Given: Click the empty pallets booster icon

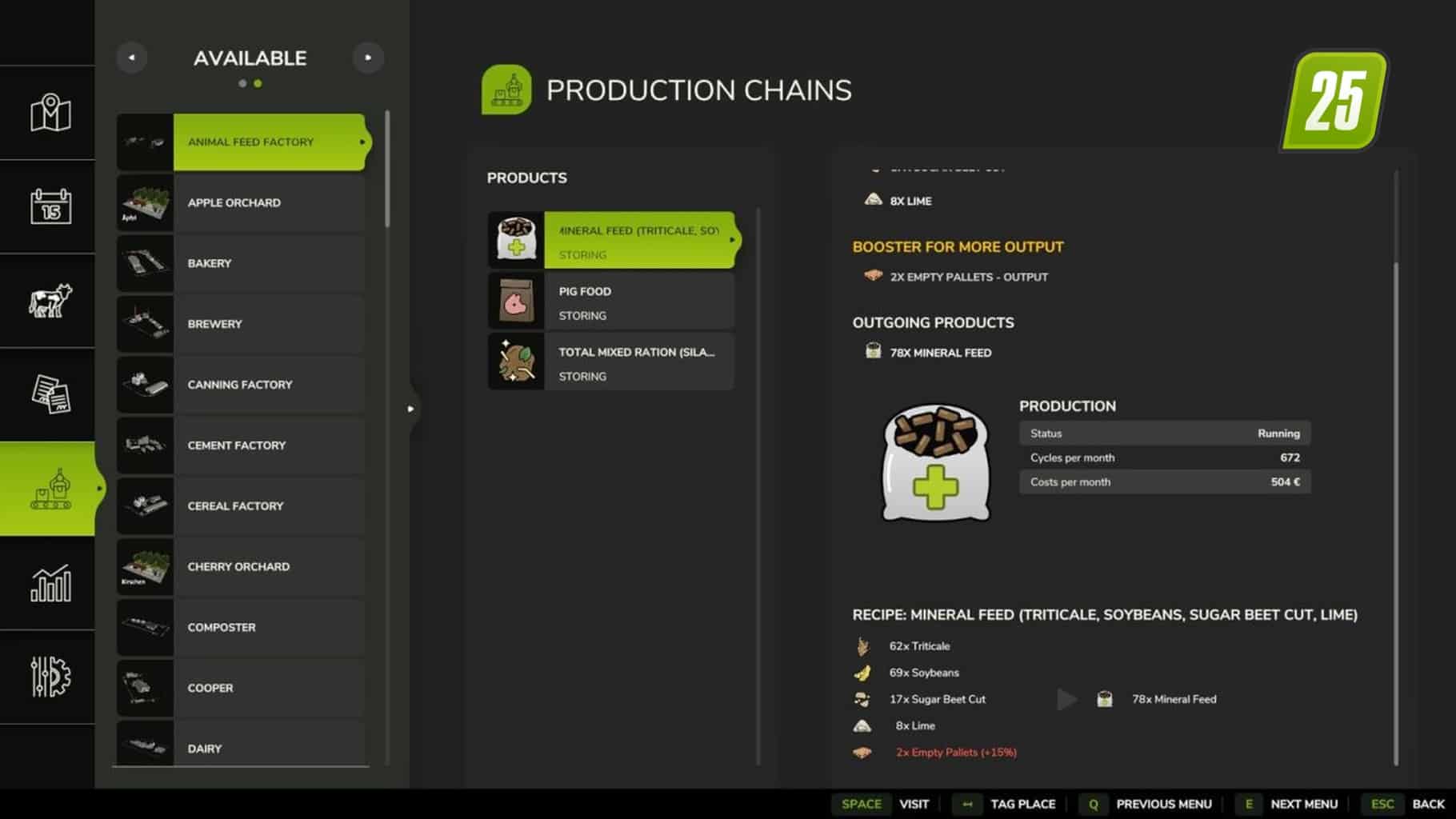Looking at the screenshot, I should [x=873, y=276].
